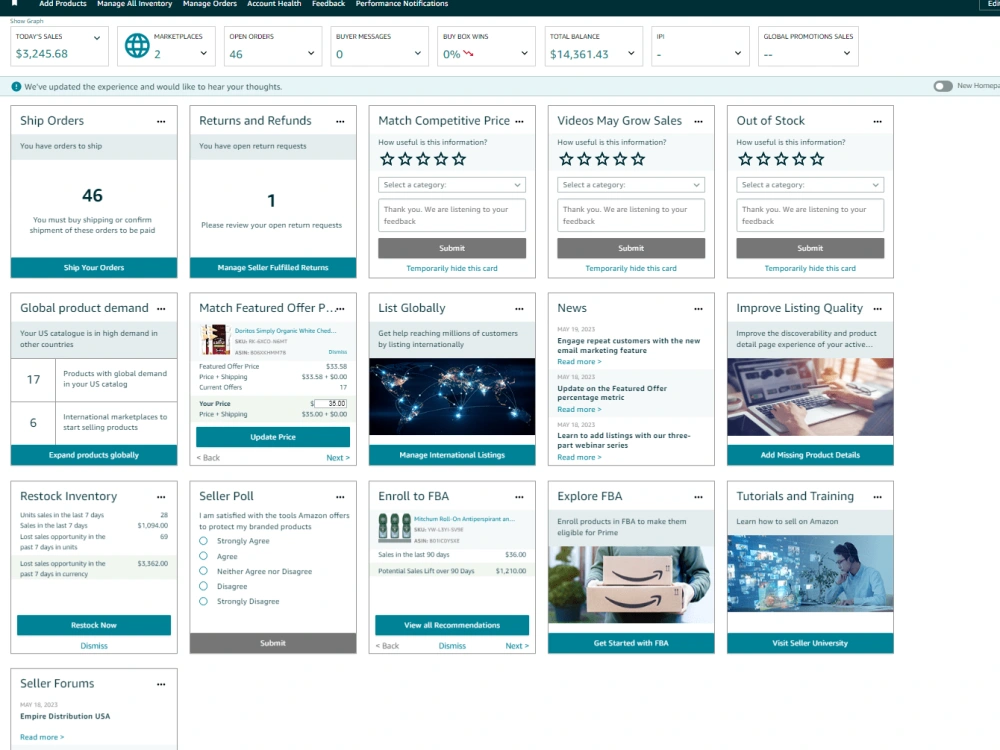Expand the IPI dropdown
The width and height of the screenshot is (1000, 750).
(738, 54)
